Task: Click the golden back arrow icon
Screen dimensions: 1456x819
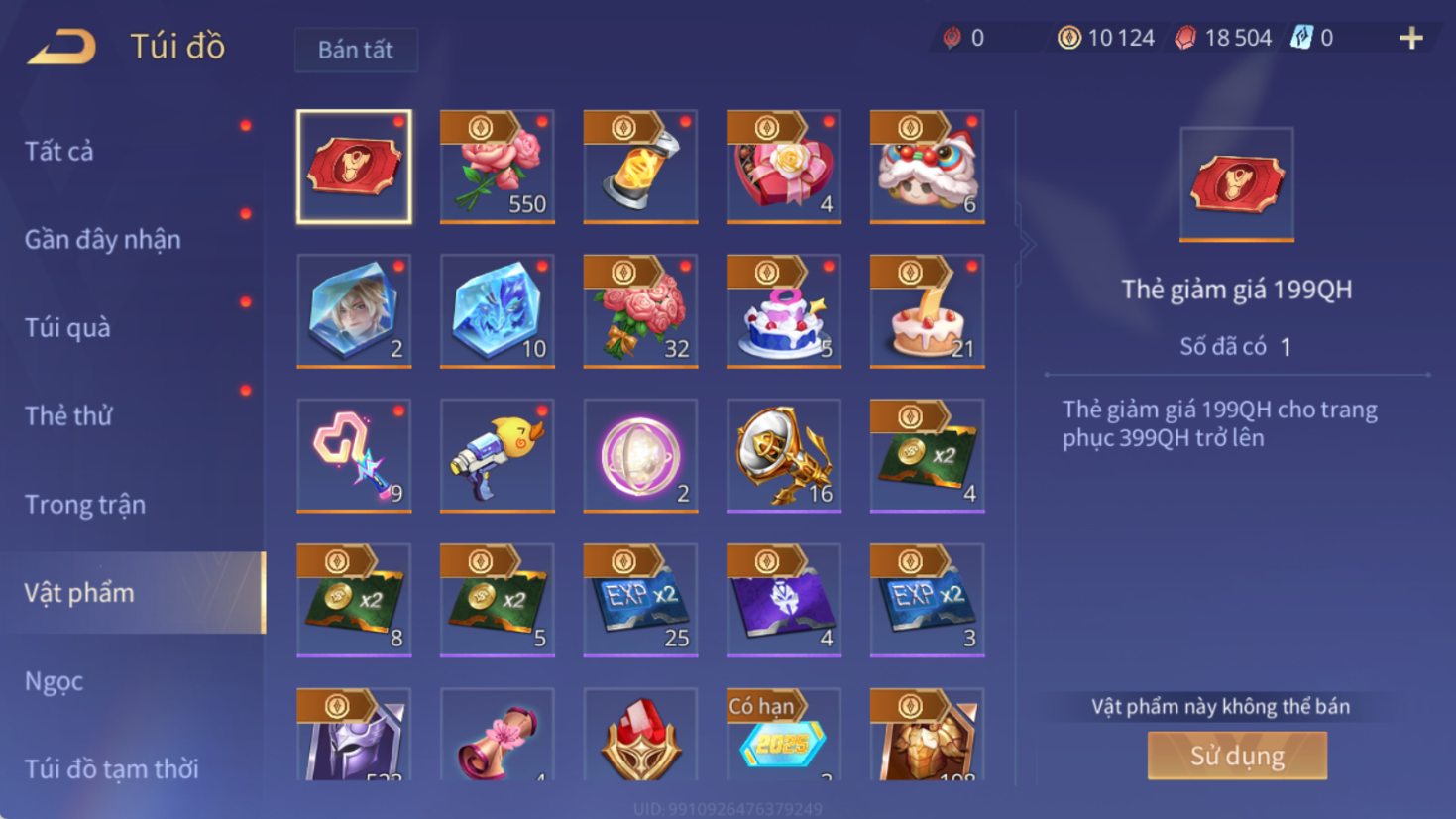Action: [61, 47]
